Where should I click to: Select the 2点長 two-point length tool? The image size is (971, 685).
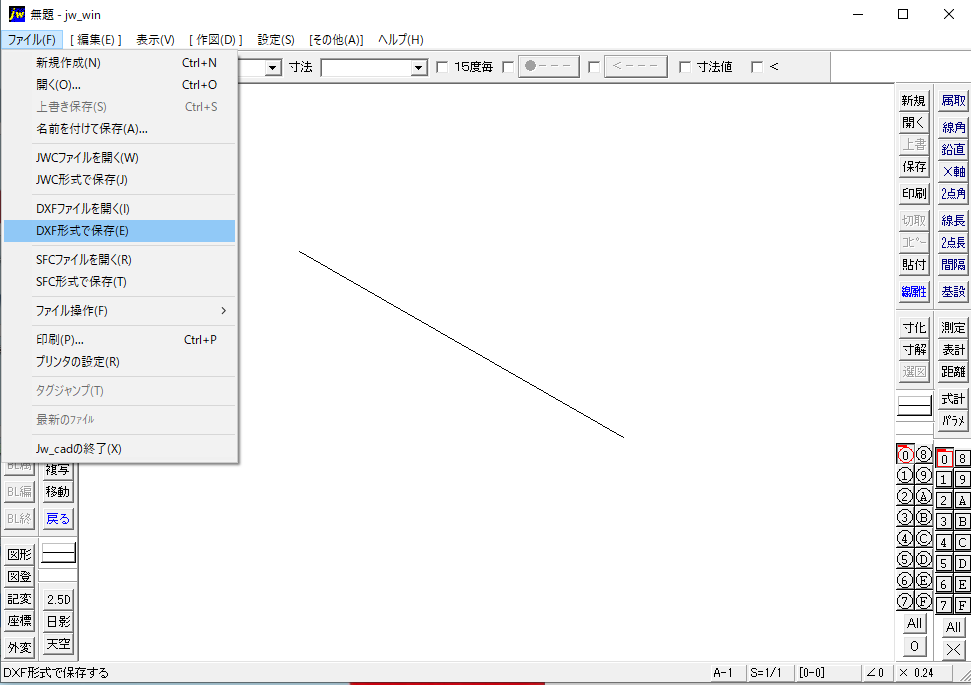click(x=953, y=242)
